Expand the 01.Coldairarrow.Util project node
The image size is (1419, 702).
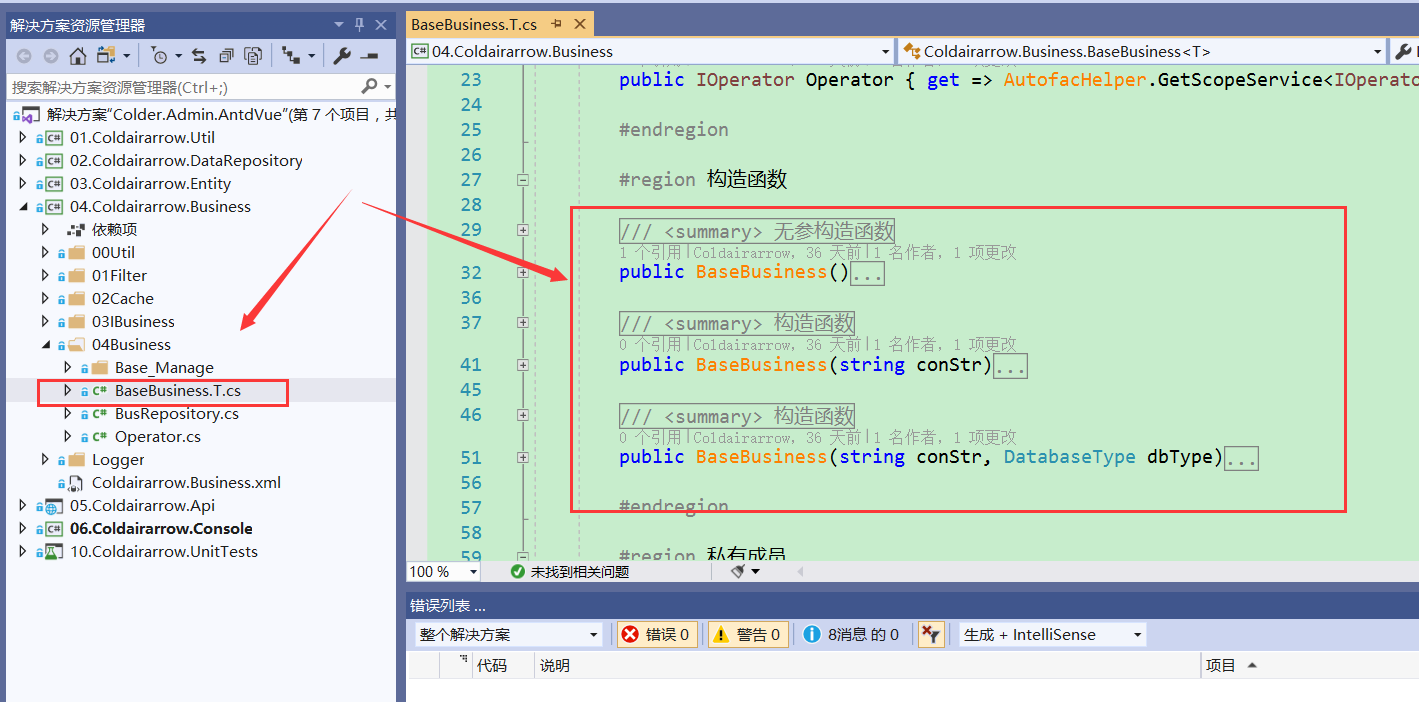tap(23, 138)
